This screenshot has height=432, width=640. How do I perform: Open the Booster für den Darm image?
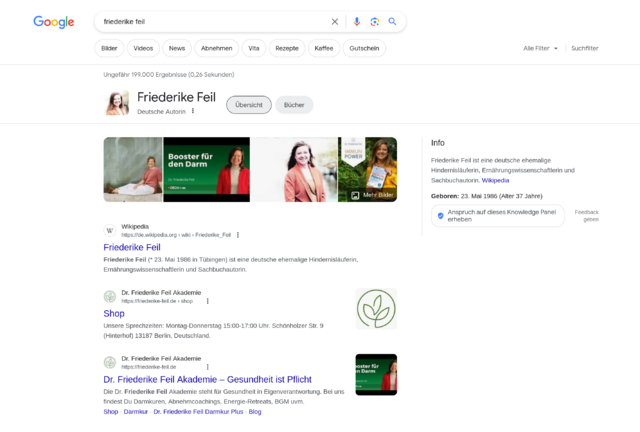[207, 169]
